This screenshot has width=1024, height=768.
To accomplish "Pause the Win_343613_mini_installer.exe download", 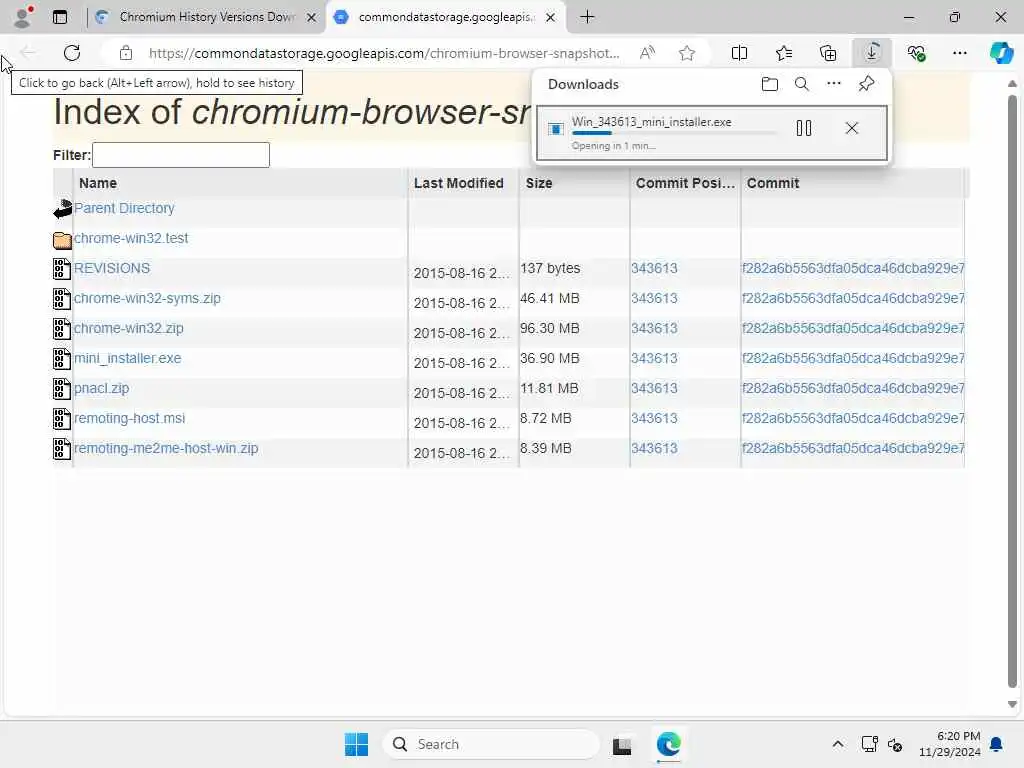I will click(x=804, y=129).
